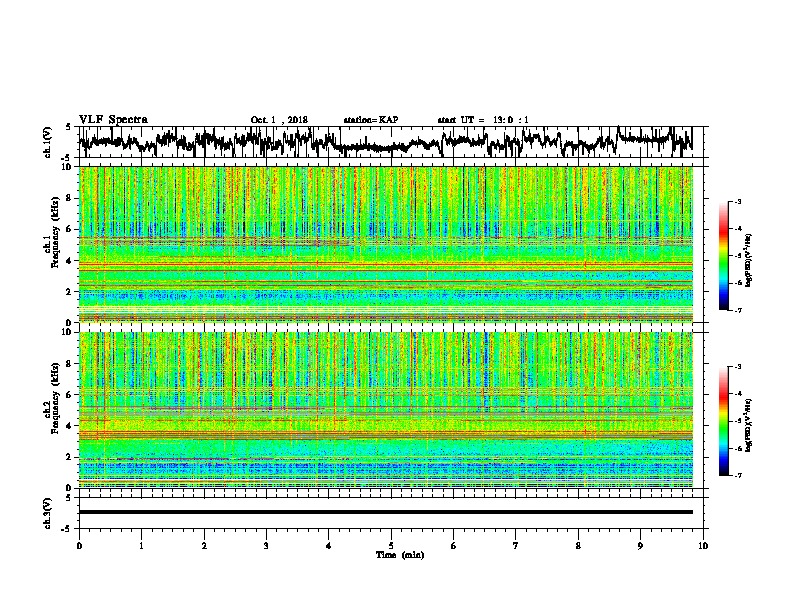Screen dimensions: 792x612
Task: Click the ch.2 color scale bar
Action: click(723, 421)
